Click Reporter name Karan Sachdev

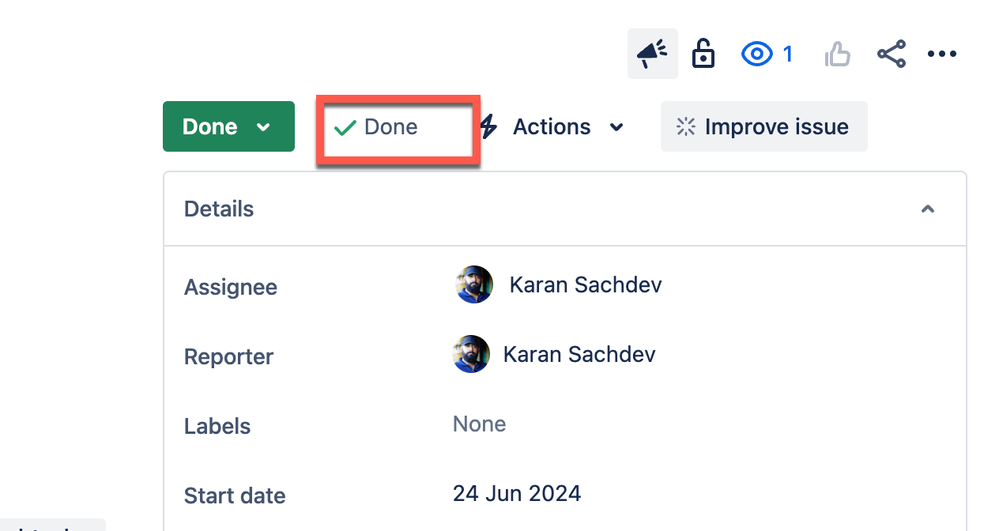coord(579,354)
